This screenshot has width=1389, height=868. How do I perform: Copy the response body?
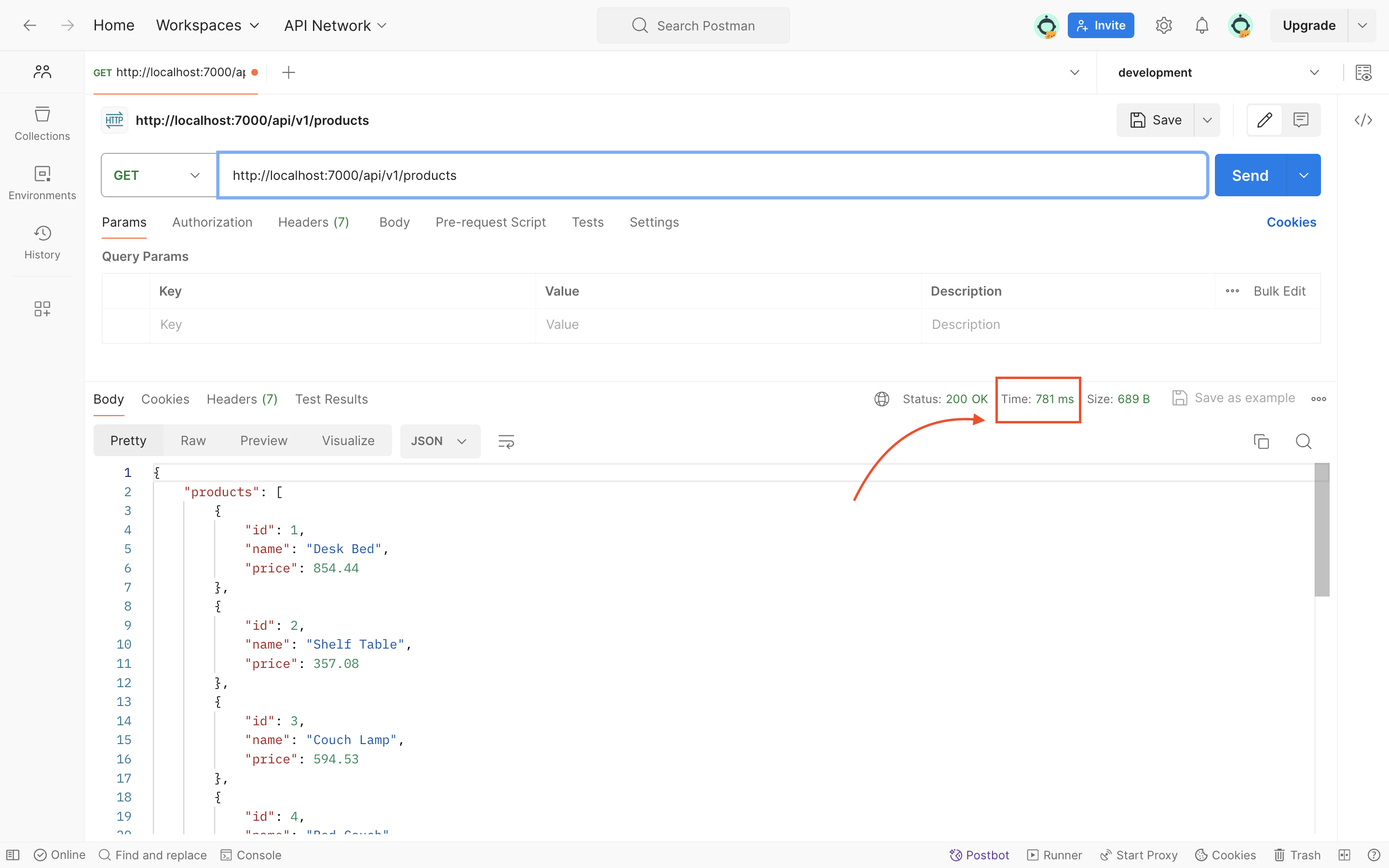(x=1261, y=441)
